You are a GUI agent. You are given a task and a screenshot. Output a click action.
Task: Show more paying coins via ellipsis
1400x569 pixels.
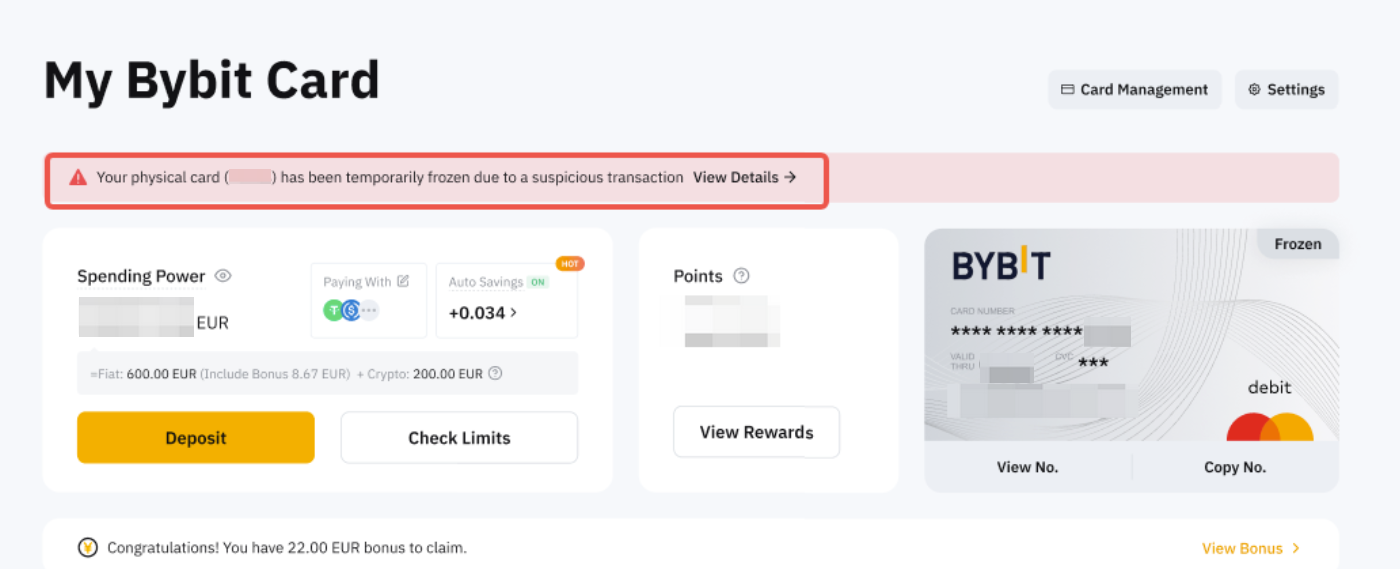369,310
